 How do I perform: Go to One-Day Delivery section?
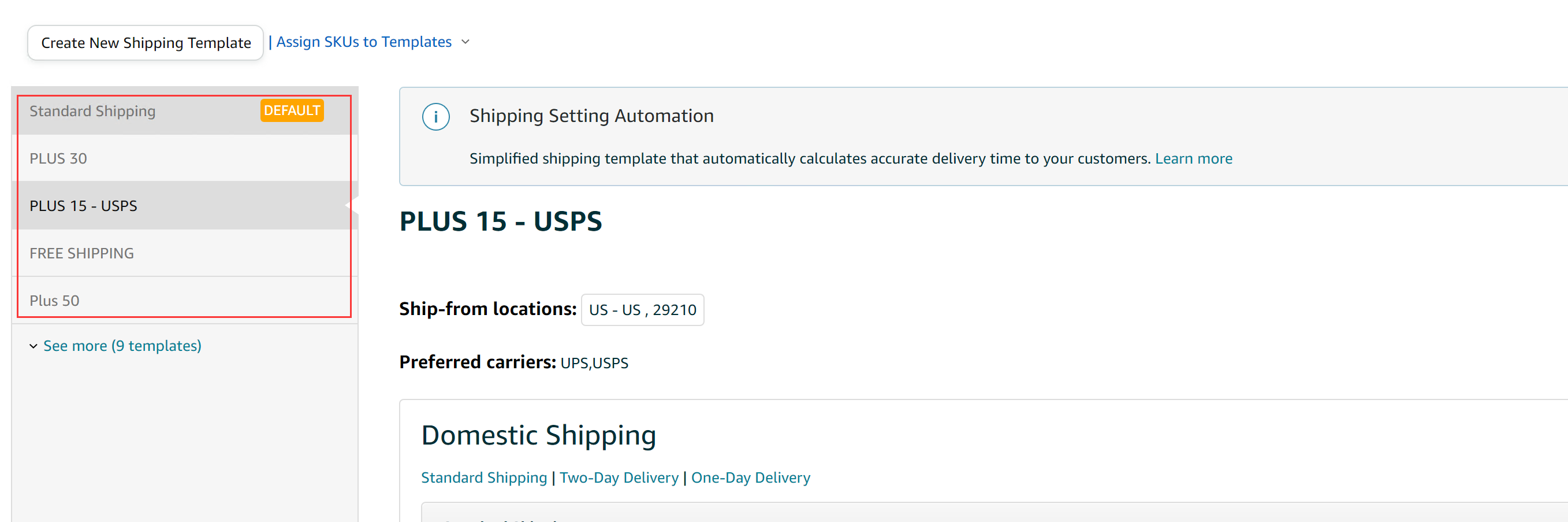point(751,477)
